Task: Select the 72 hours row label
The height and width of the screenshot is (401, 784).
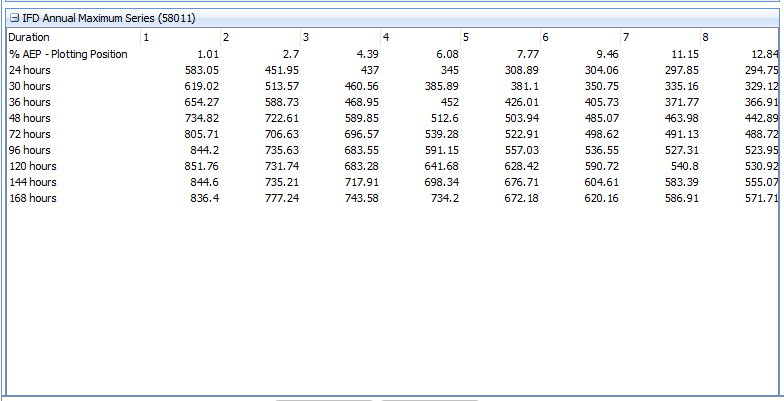Action: (29, 134)
